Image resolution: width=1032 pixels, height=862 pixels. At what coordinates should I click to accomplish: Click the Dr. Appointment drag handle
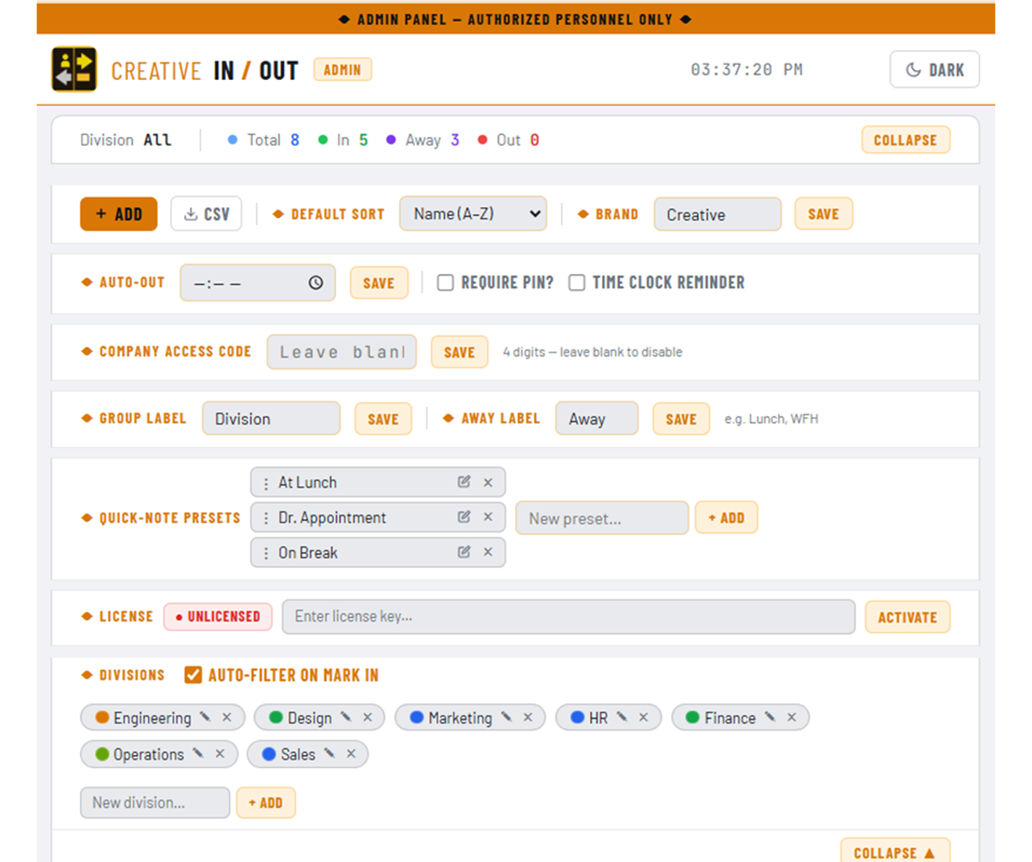coord(265,518)
